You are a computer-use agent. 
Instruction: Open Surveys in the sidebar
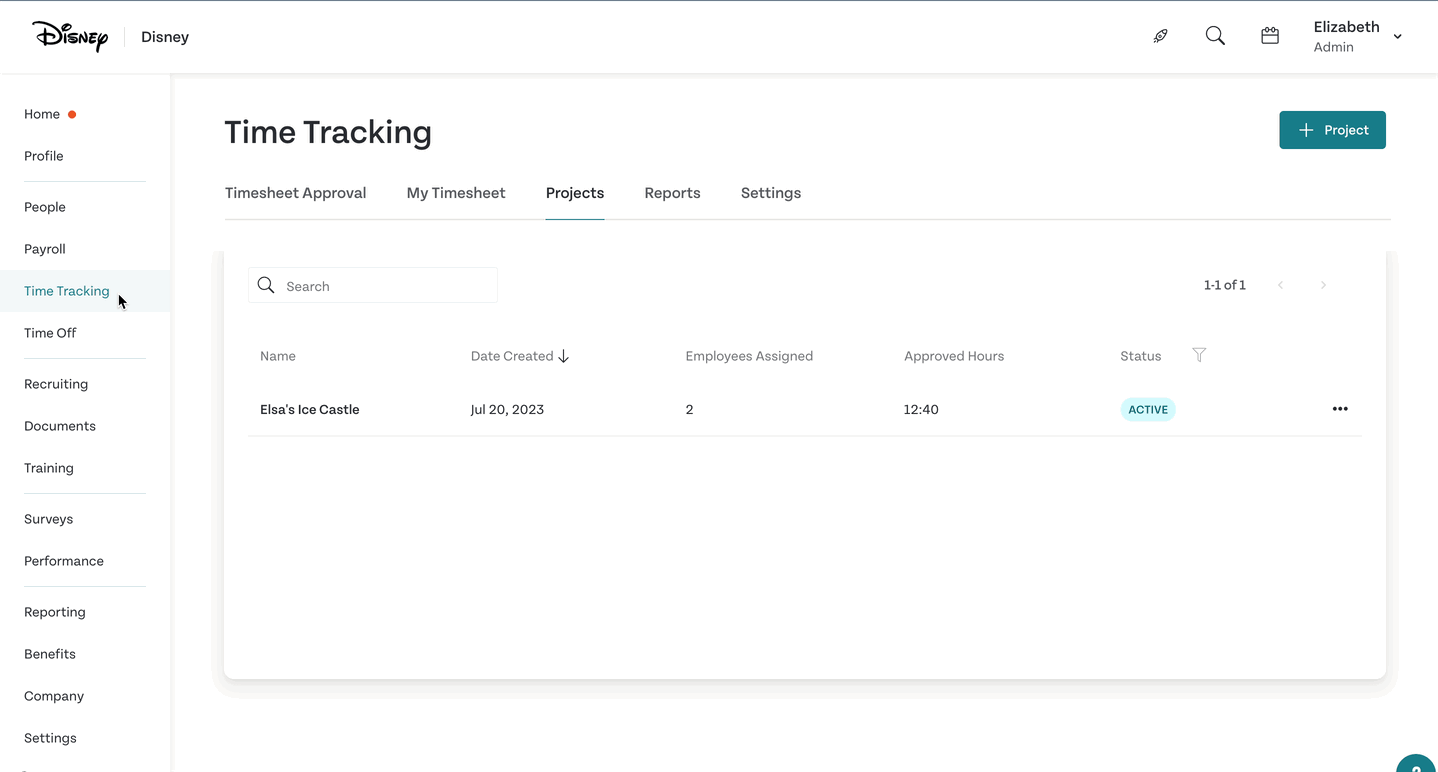pyautogui.click(x=49, y=519)
